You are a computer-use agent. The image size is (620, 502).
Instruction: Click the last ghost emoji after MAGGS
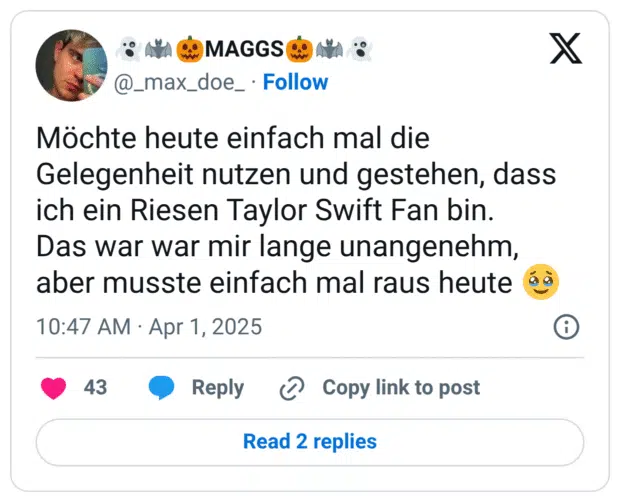click(x=360, y=48)
